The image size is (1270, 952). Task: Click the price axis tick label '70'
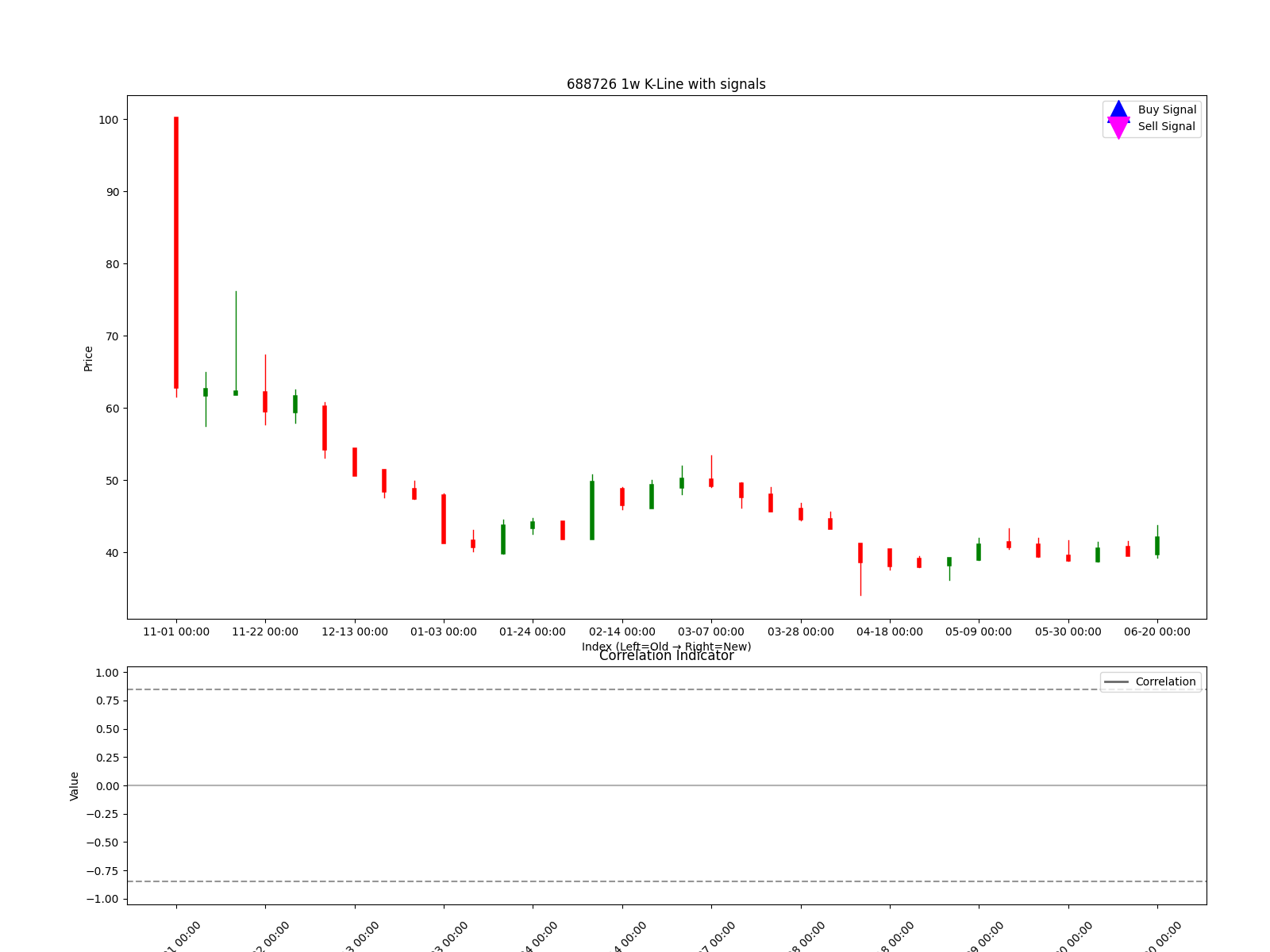[113, 336]
